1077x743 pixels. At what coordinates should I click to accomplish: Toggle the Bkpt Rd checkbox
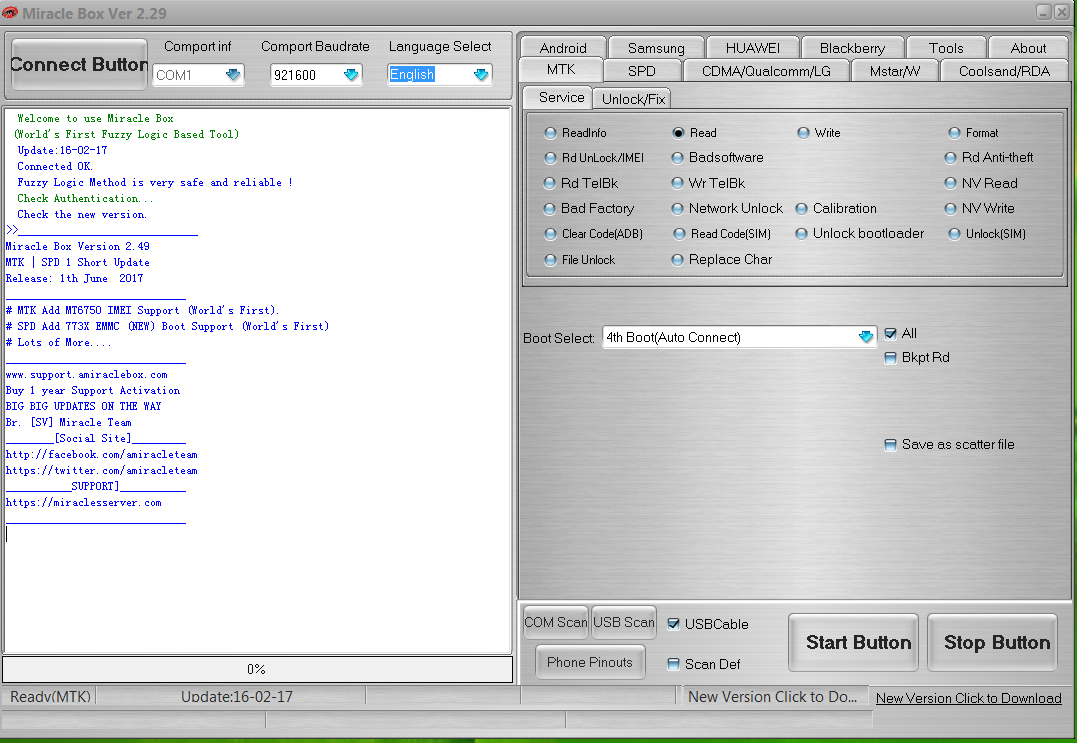point(890,357)
